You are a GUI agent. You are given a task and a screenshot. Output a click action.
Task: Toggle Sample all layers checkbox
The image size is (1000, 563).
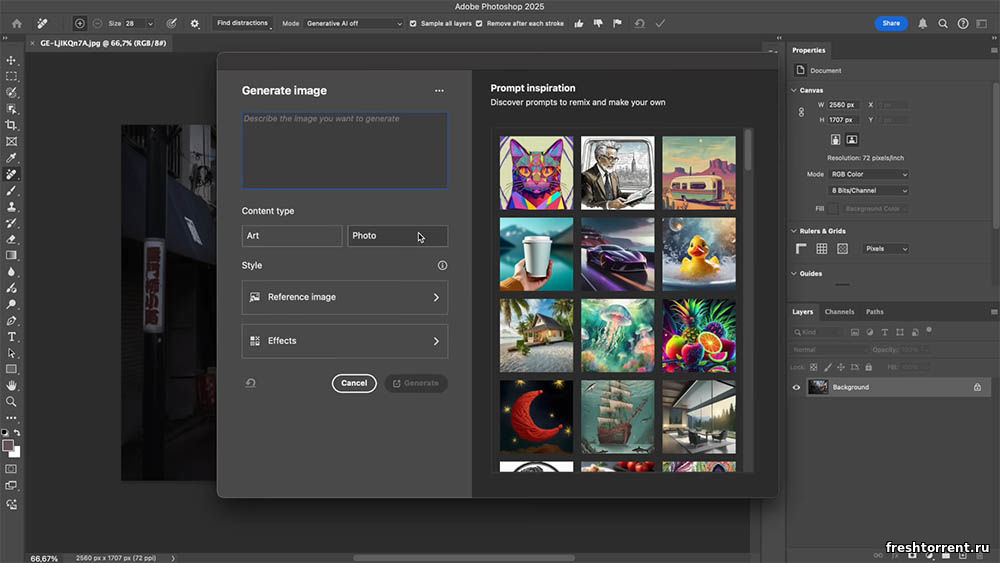point(413,24)
